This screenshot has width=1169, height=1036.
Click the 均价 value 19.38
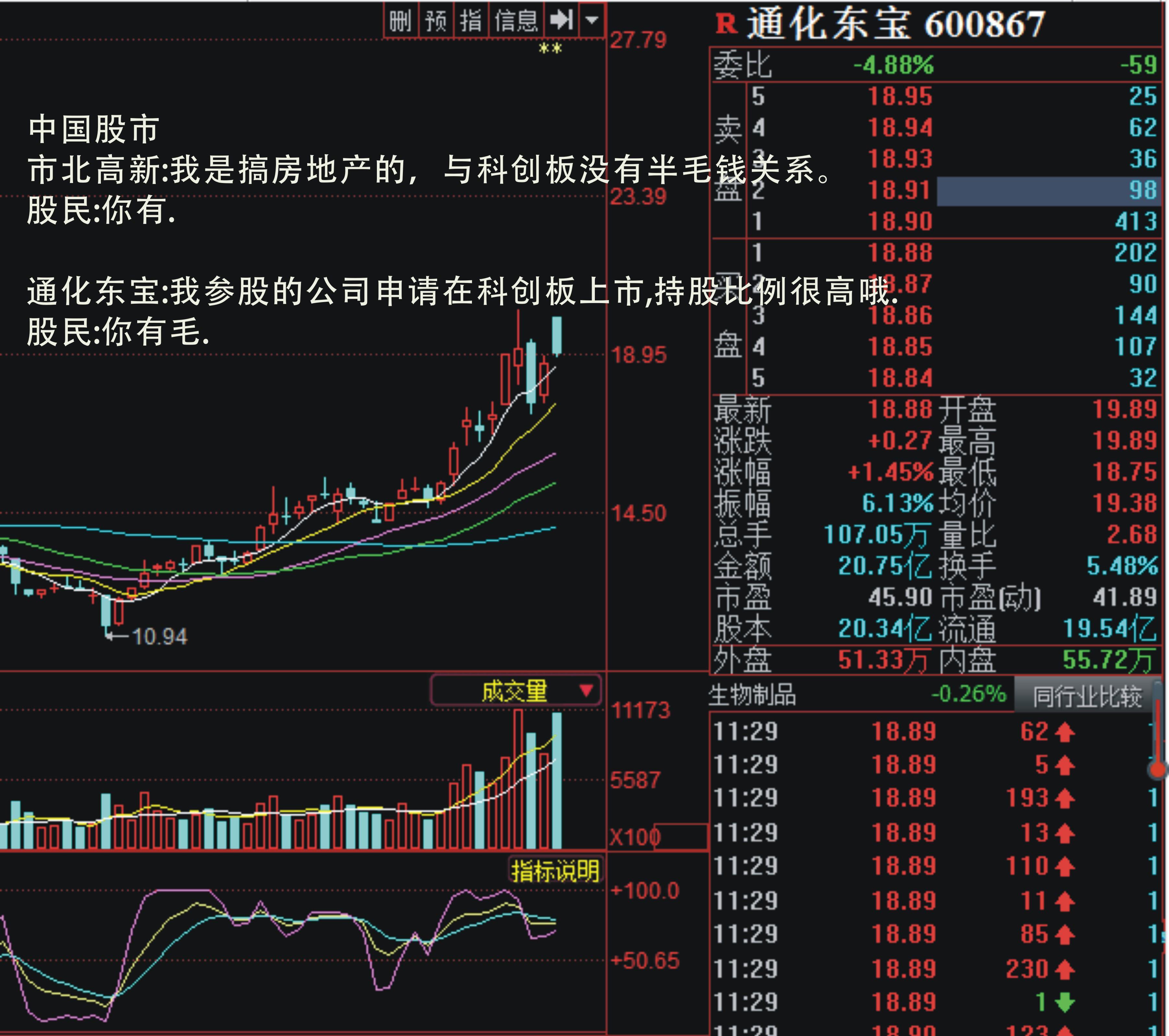1125,504
